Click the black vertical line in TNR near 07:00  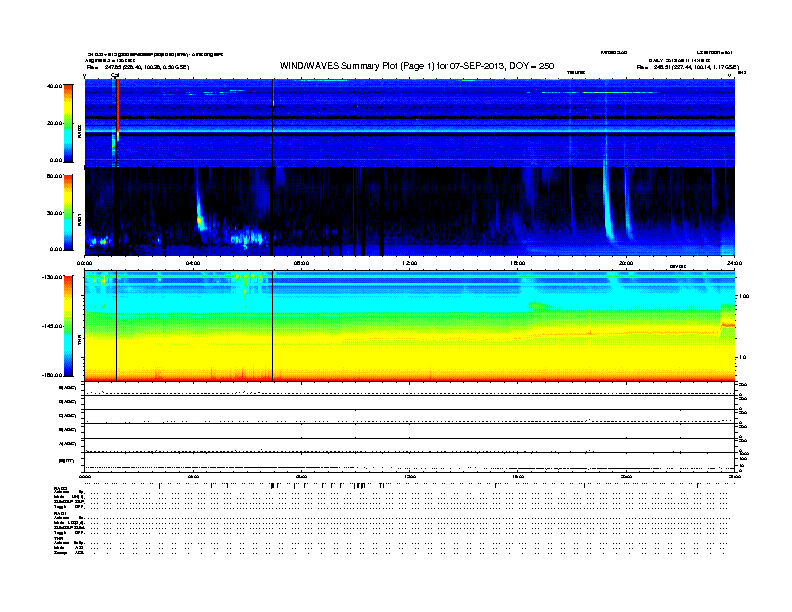click(x=273, y=326)
